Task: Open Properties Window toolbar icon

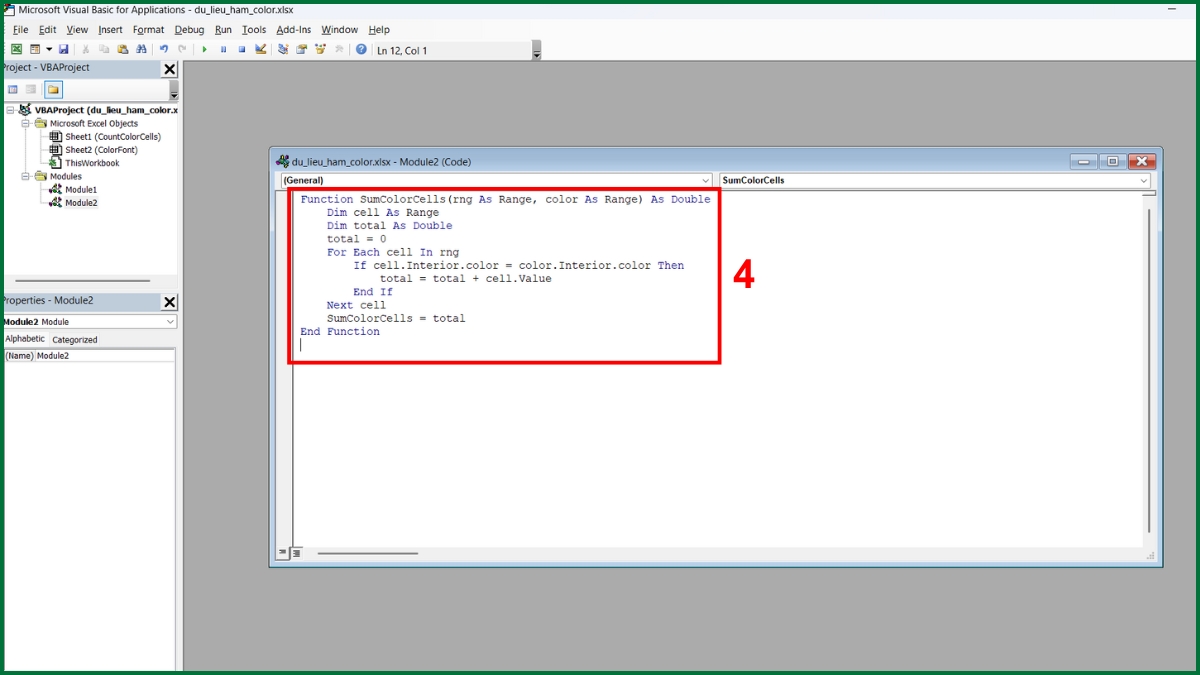Action: (x=301, y=49)
